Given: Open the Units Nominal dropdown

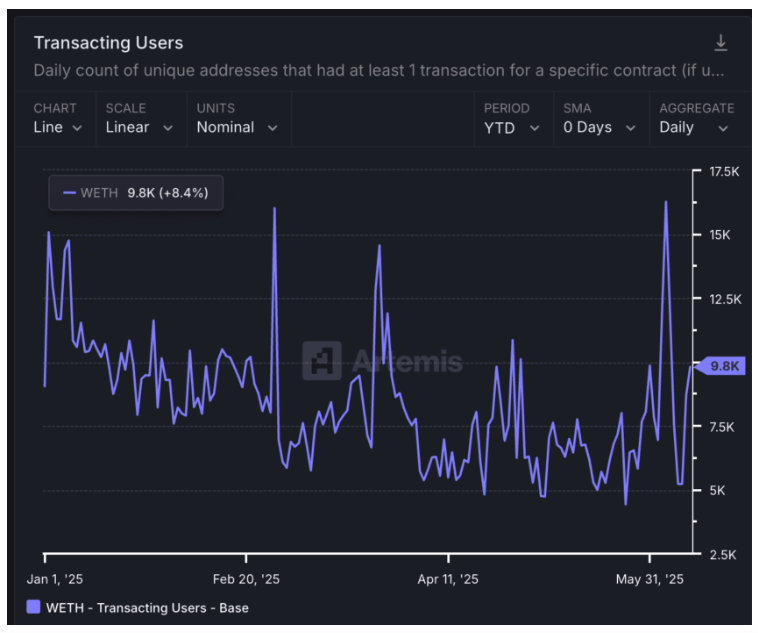Looking at the screenshot, I should tap(236, 127).
